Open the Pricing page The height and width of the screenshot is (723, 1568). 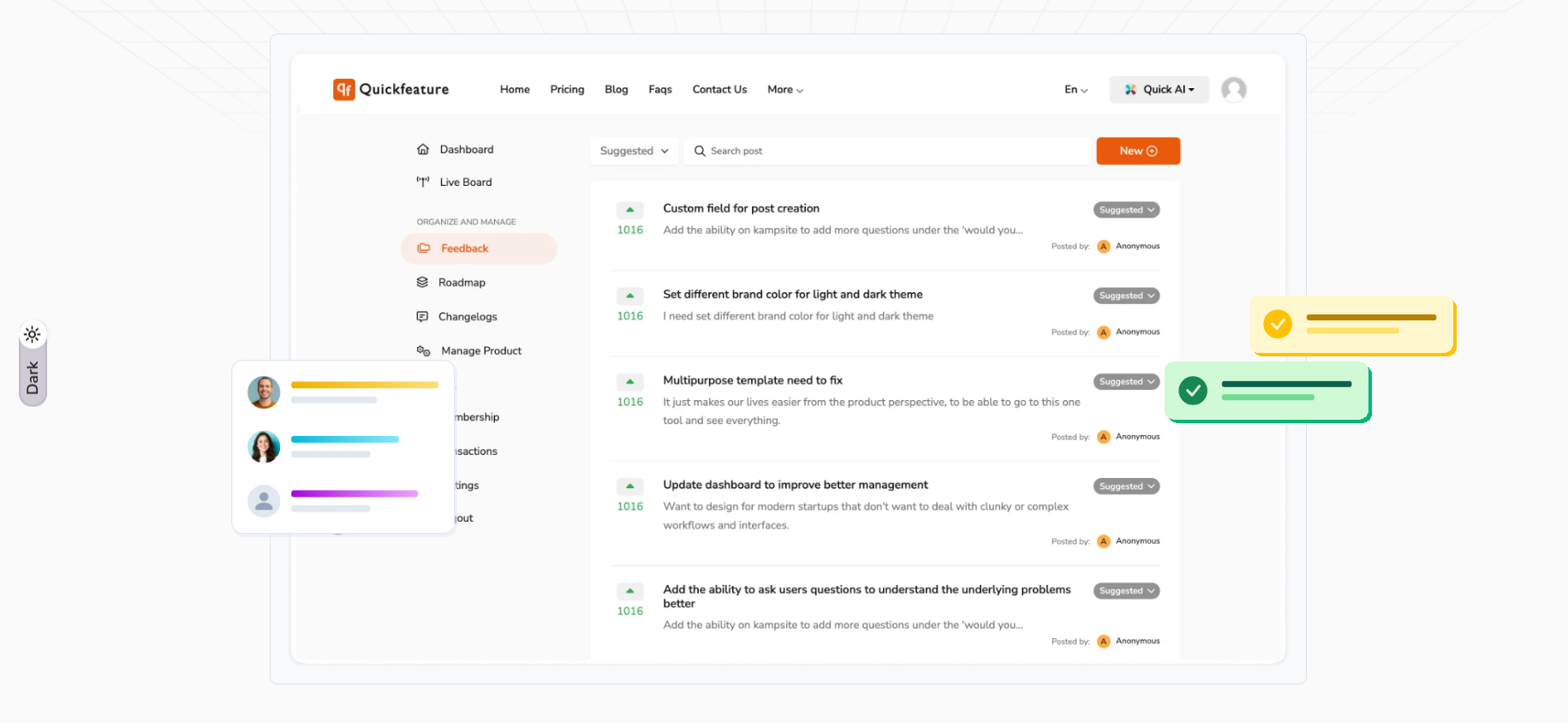click(x=567, y=89)
